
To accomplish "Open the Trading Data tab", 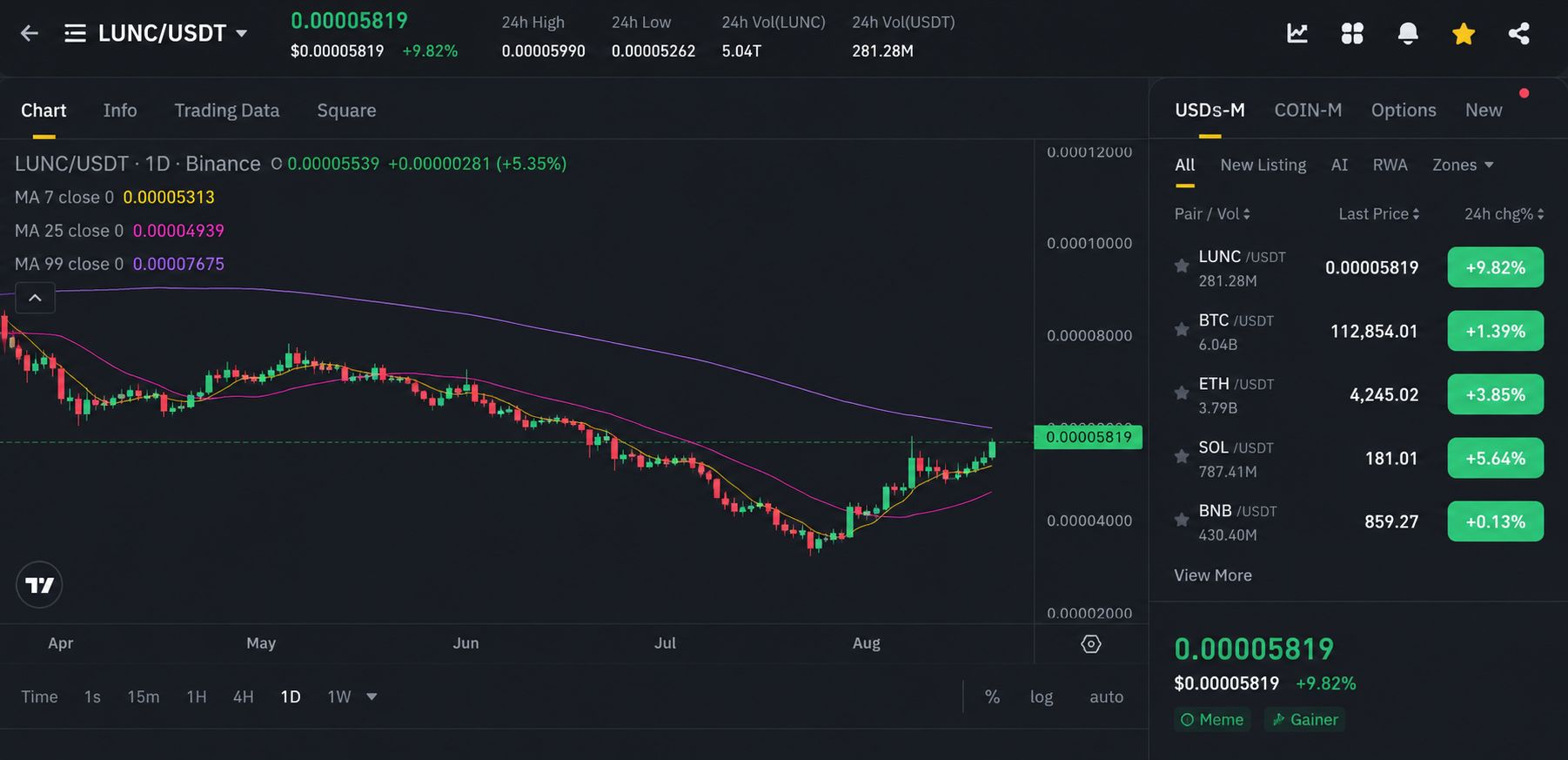I will [x=227, y=111].
